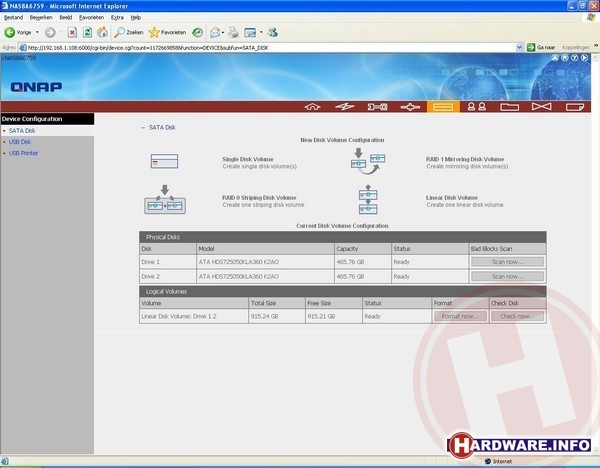Screen dimensions: 600x468
Task: Choose RAID 0 Striping Disk Volume text
Action: [259, 198]
